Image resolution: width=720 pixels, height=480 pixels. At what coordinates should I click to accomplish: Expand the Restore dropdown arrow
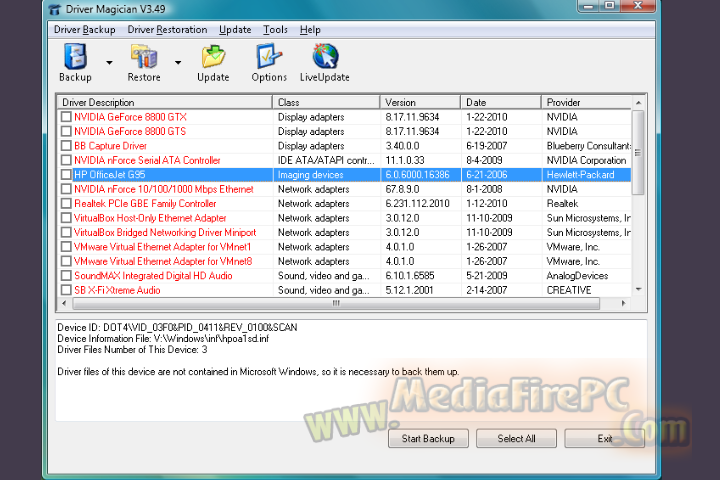click(x=178, y=62)
